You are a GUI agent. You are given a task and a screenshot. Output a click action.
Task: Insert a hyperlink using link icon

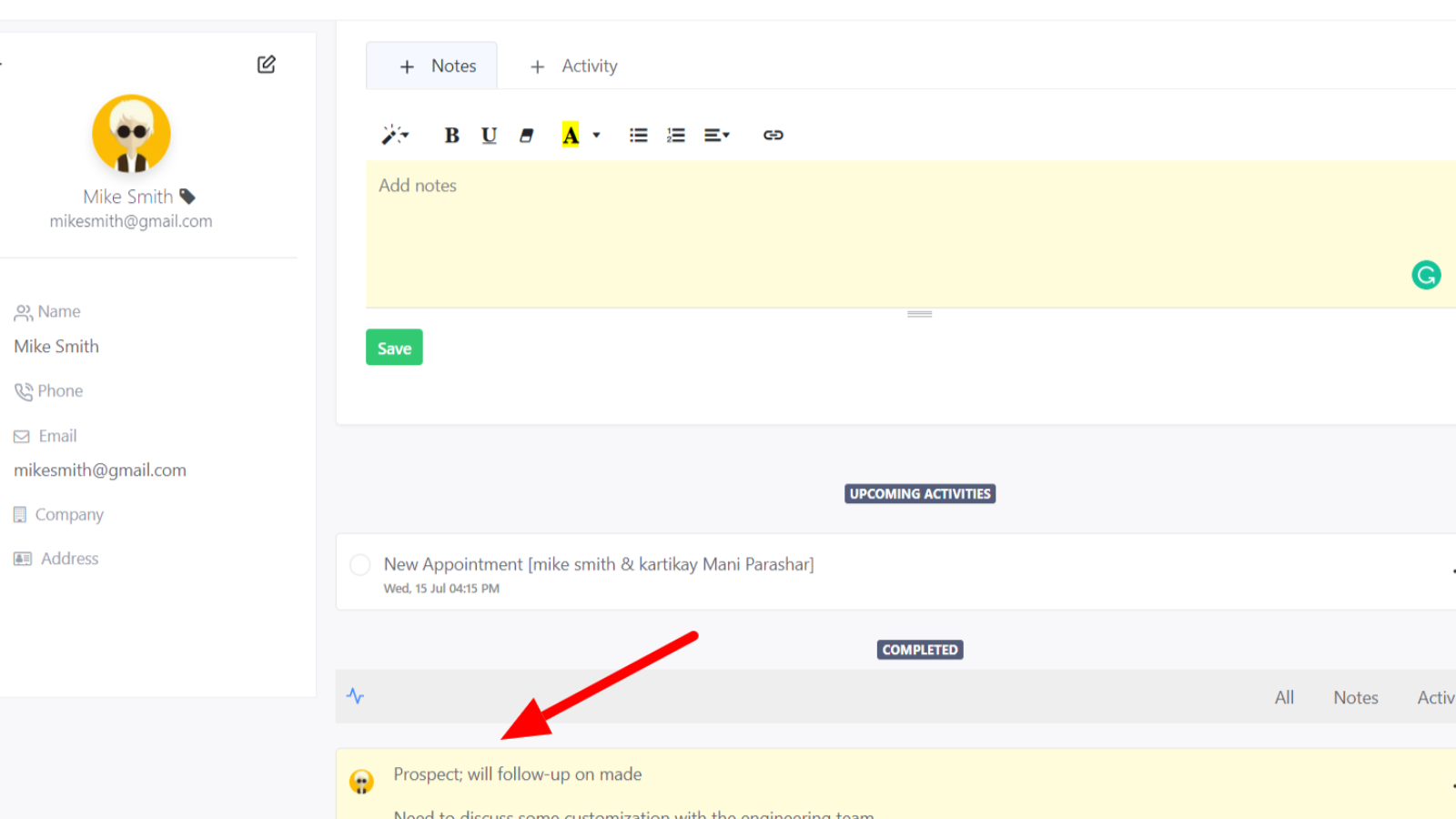tap(773, 136)
